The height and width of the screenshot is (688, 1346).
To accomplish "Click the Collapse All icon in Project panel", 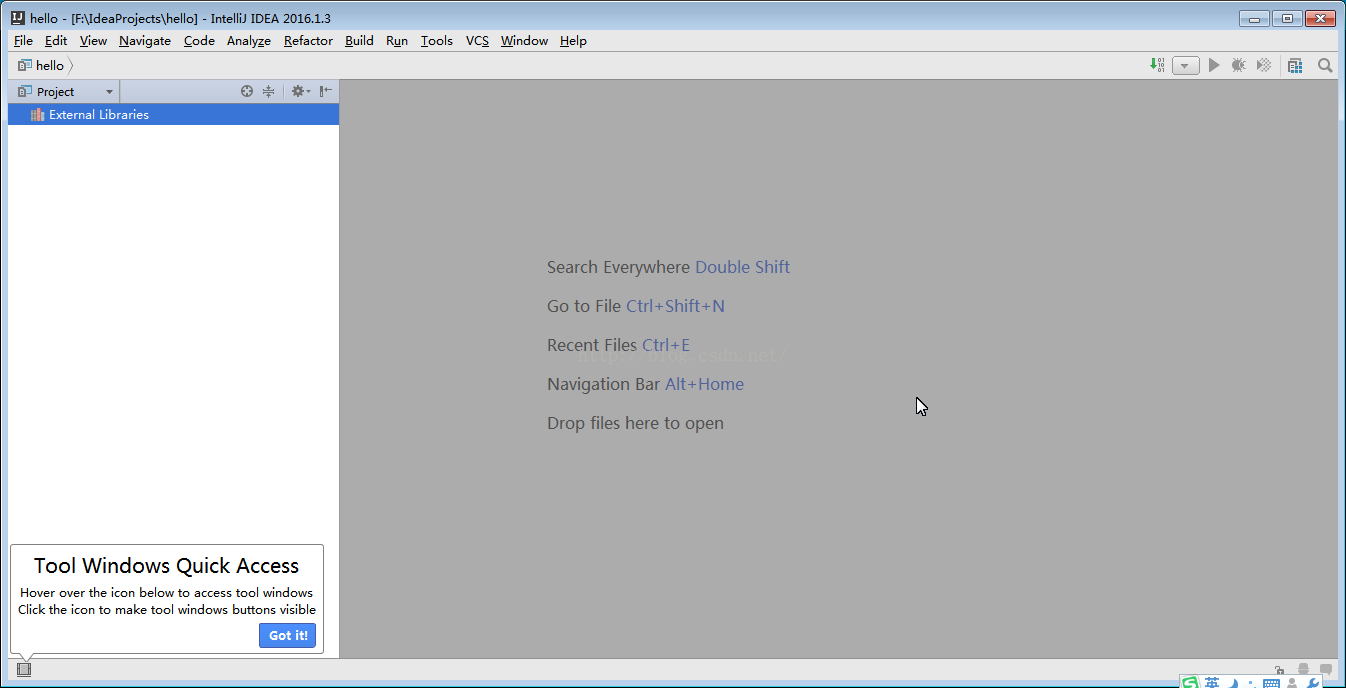I will click(x=269, y=91).
